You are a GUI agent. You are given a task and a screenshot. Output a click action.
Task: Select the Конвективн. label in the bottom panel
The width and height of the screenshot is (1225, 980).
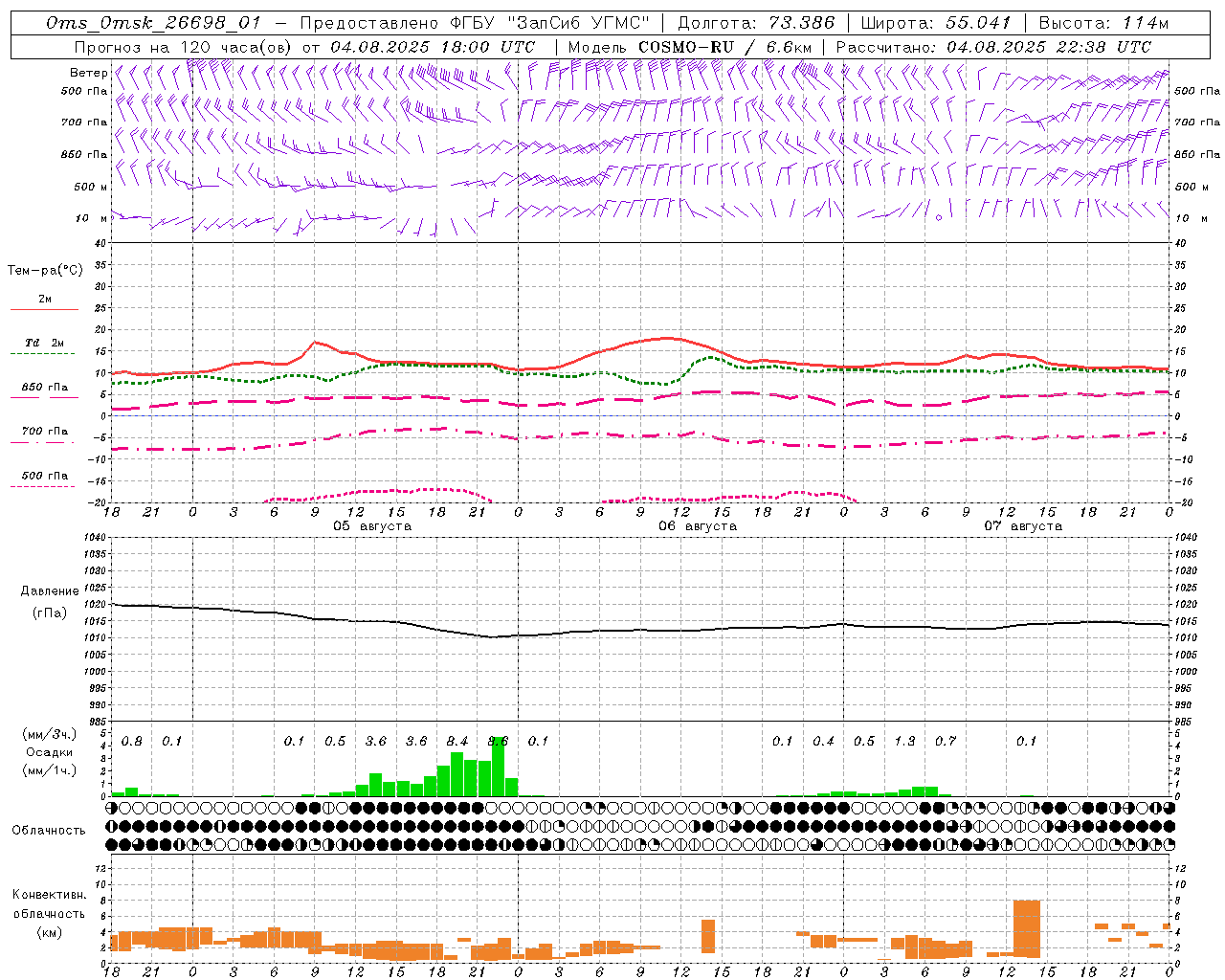point(49,895)
